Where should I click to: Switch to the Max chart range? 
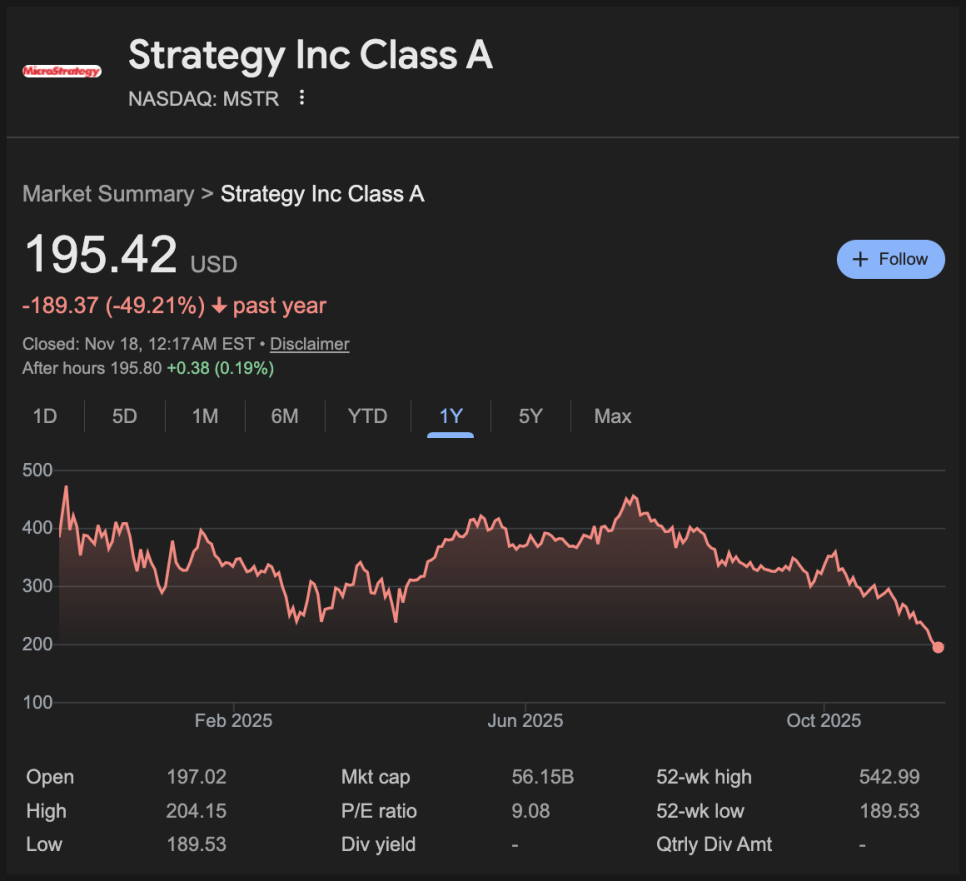(612, 416)
